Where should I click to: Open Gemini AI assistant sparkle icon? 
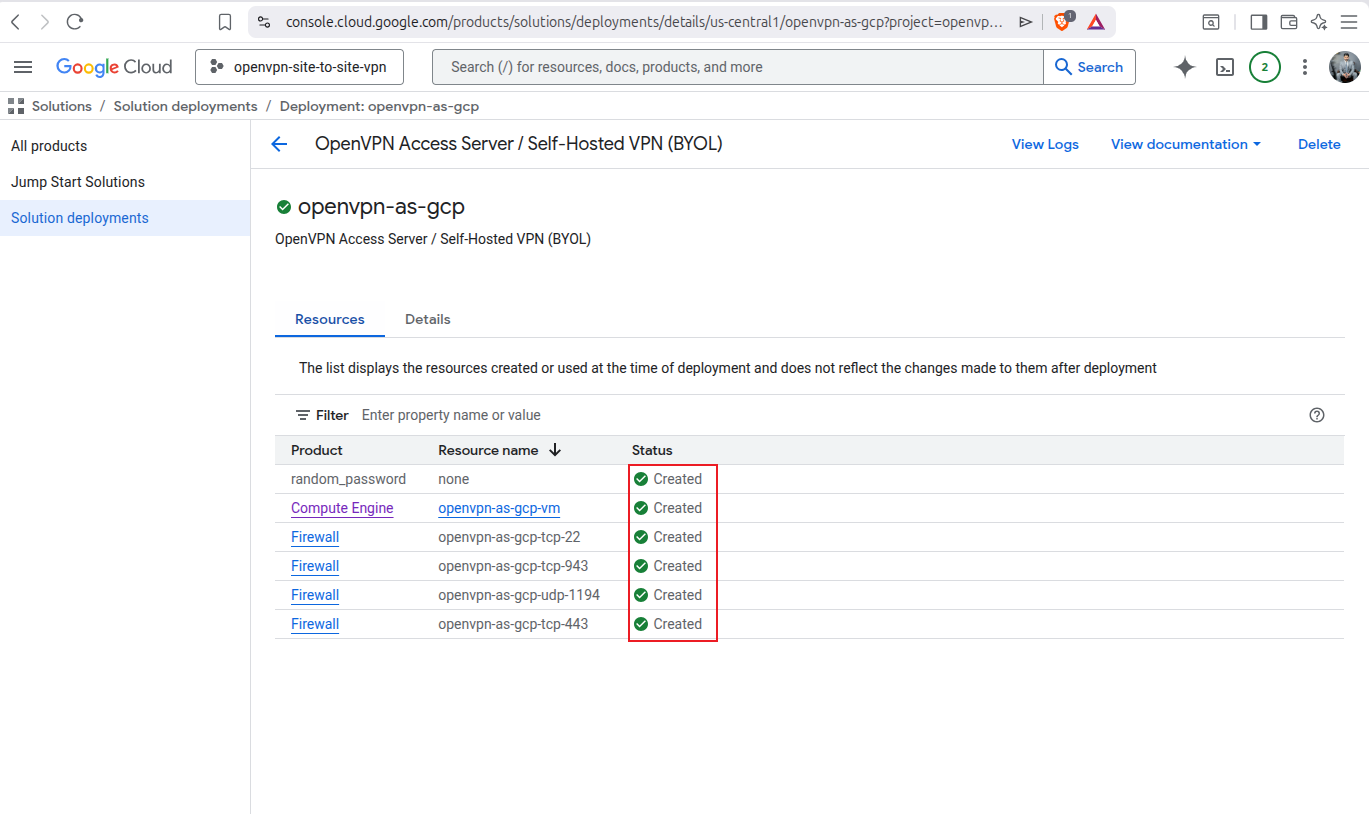[x=1185, y=67]
